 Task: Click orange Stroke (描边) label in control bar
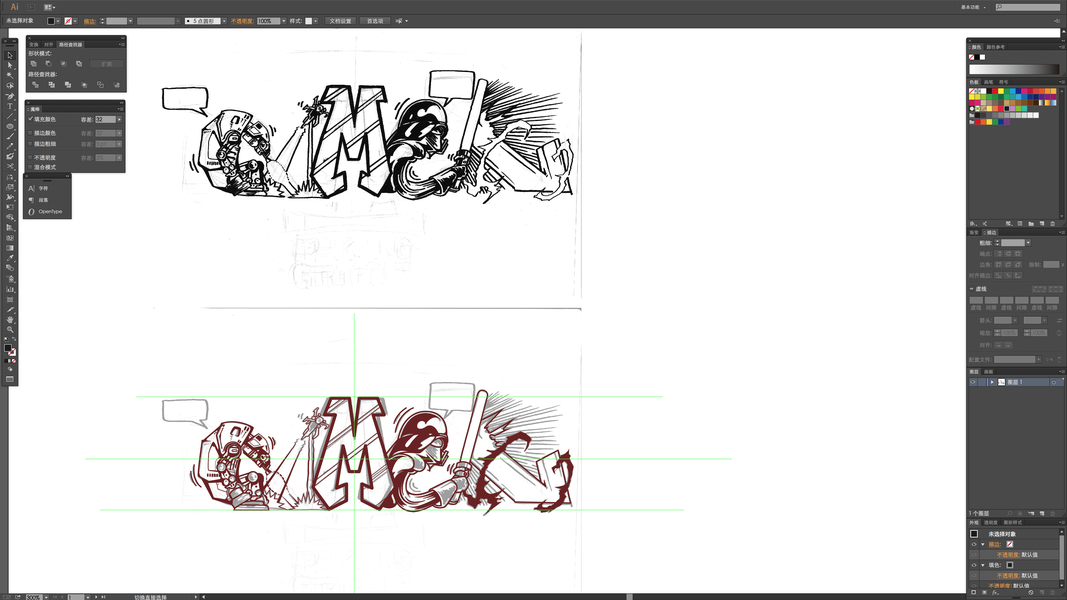[89, 21]
